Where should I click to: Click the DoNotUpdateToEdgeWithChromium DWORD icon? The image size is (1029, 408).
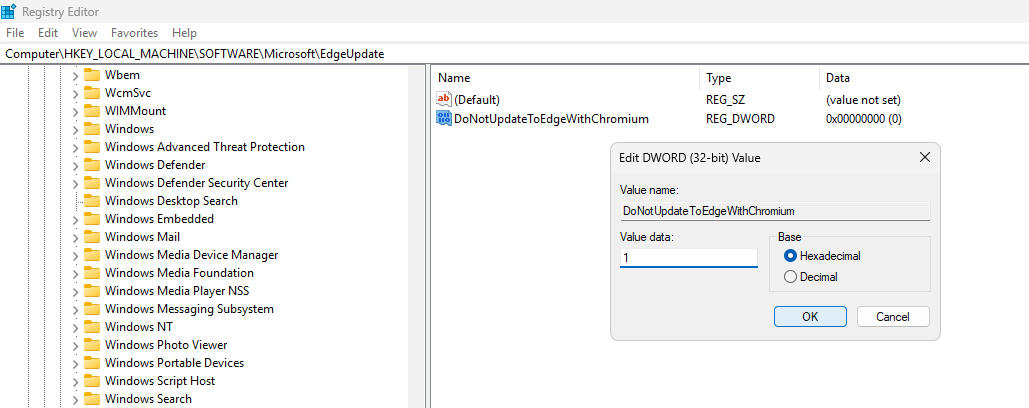tap(444, 119)
